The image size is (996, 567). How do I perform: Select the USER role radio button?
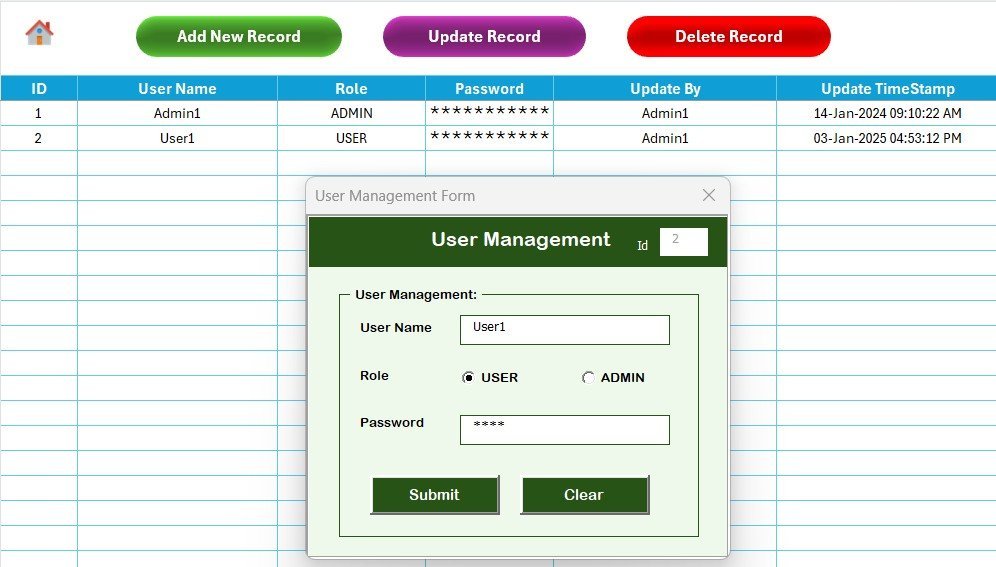(468, 378)
